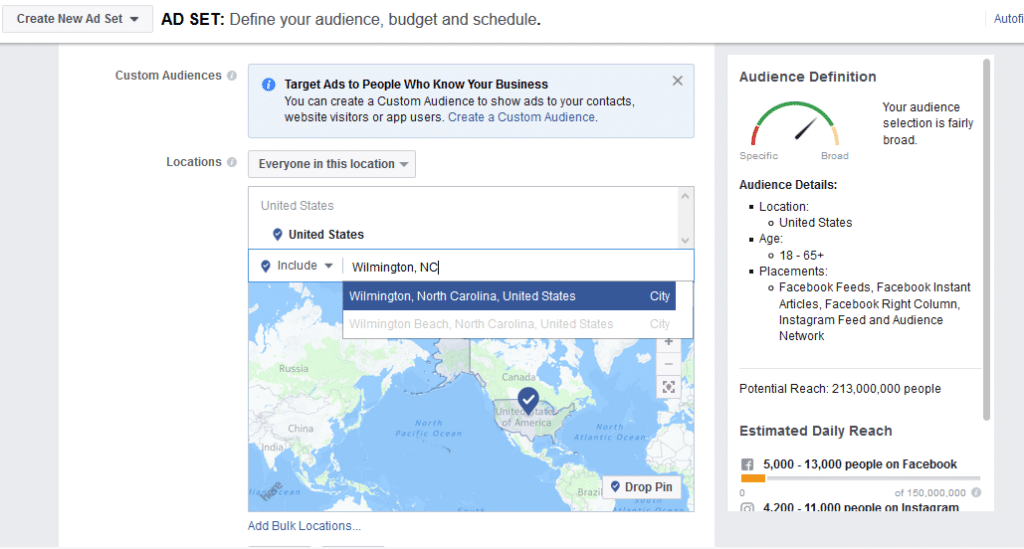Viewport: 1024px width, 549px height.
Task: Click the United States location pin icon
Action: pos(278,234)
